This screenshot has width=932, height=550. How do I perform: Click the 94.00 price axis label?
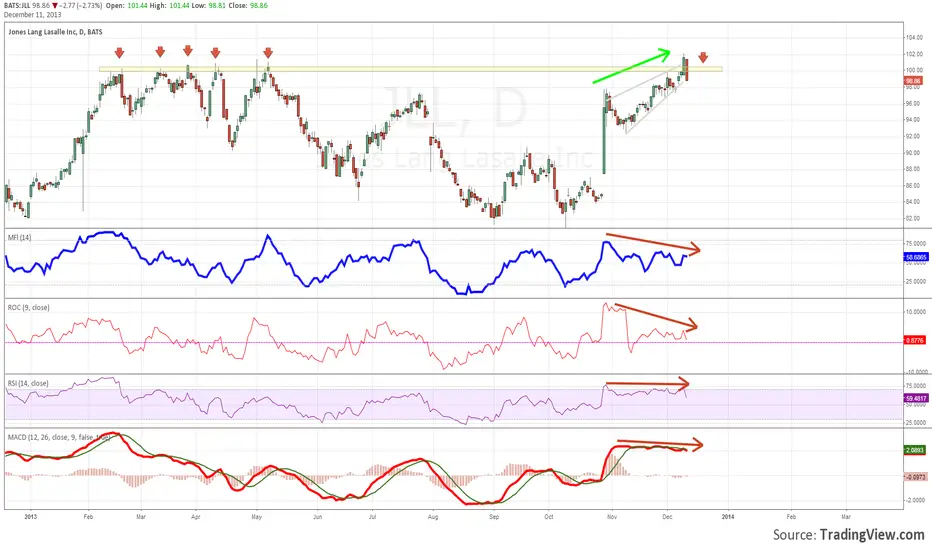(x=914, y=120)
